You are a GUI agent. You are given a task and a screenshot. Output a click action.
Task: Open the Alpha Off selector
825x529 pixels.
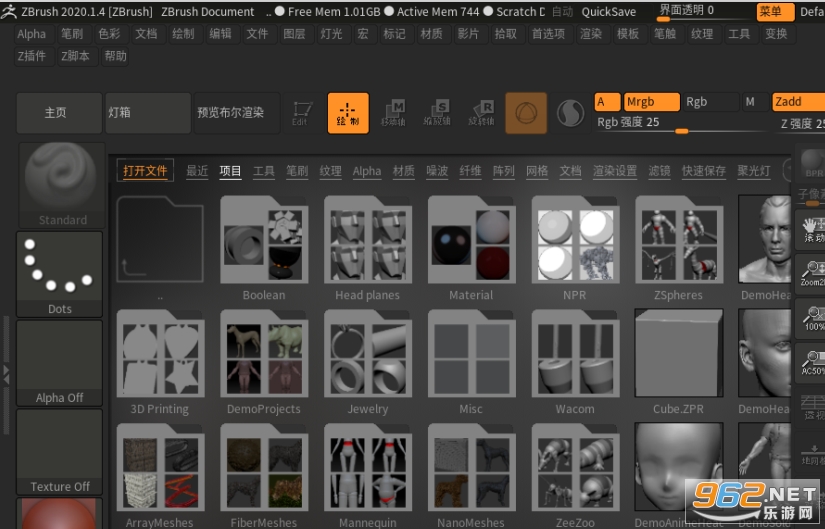(59, 363)
